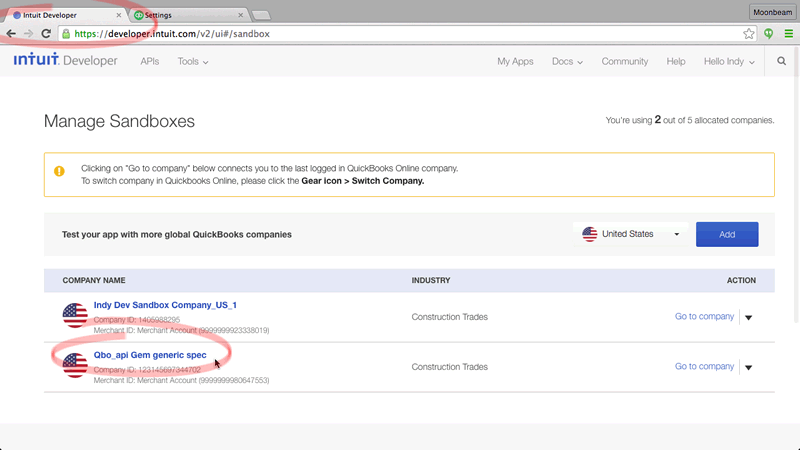Click the Manage Sandboxes heading
Viewport: 800px width, 450px height.
pyautogui.click(x=119, y=121)
